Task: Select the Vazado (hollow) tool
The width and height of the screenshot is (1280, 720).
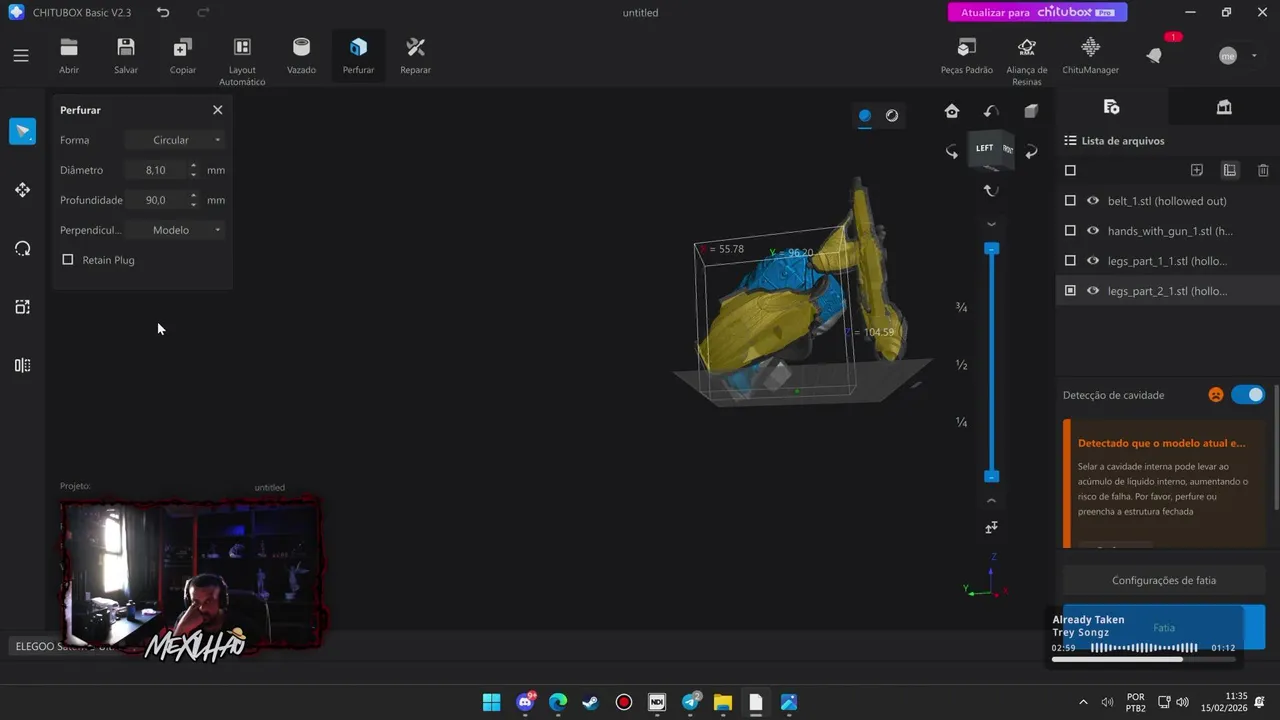Action: point(301,56)
